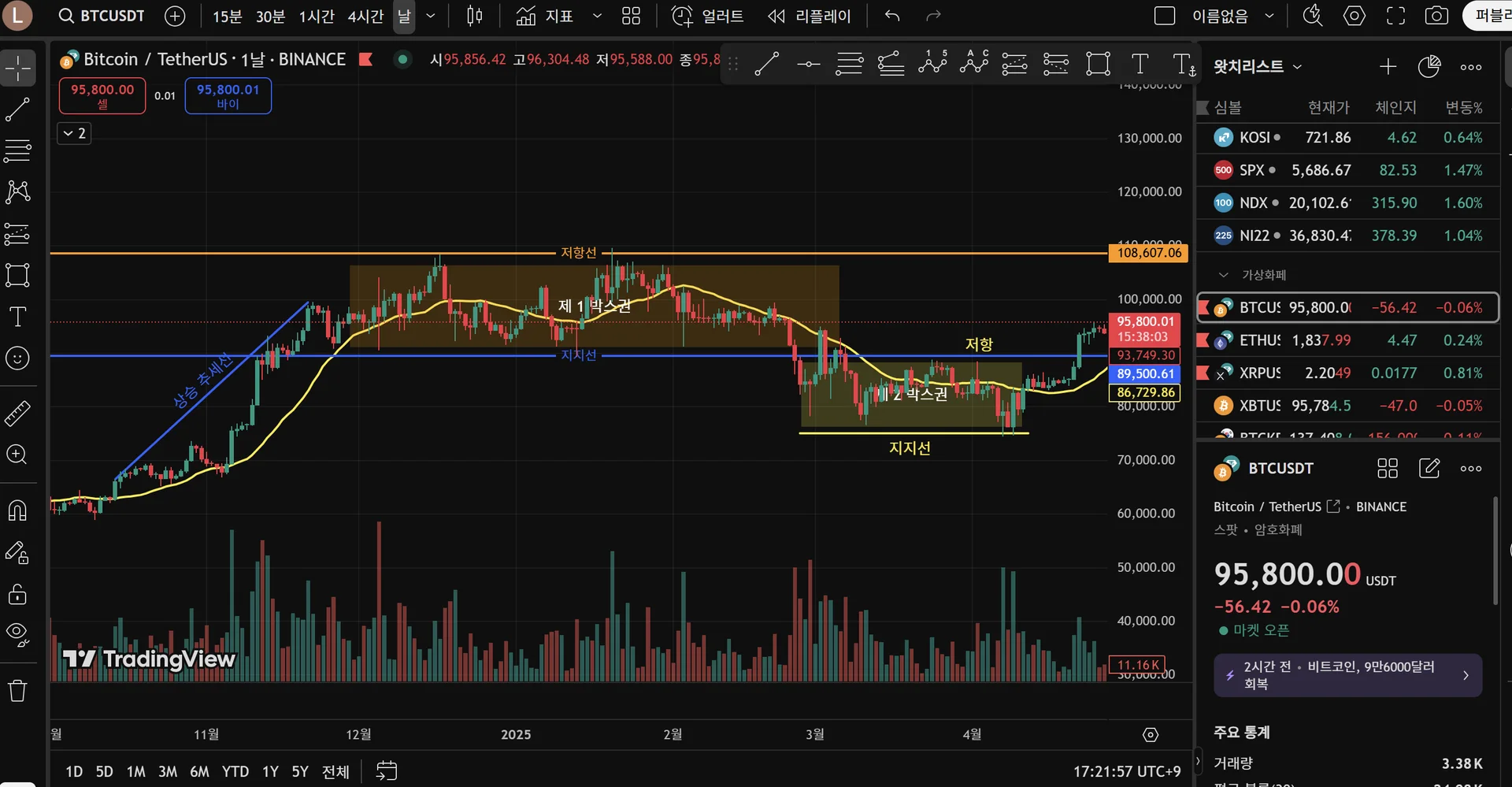1512x787 pixels.
Task: Open the Fibonacci tools in left sidebar
Action: pos(17,150)
